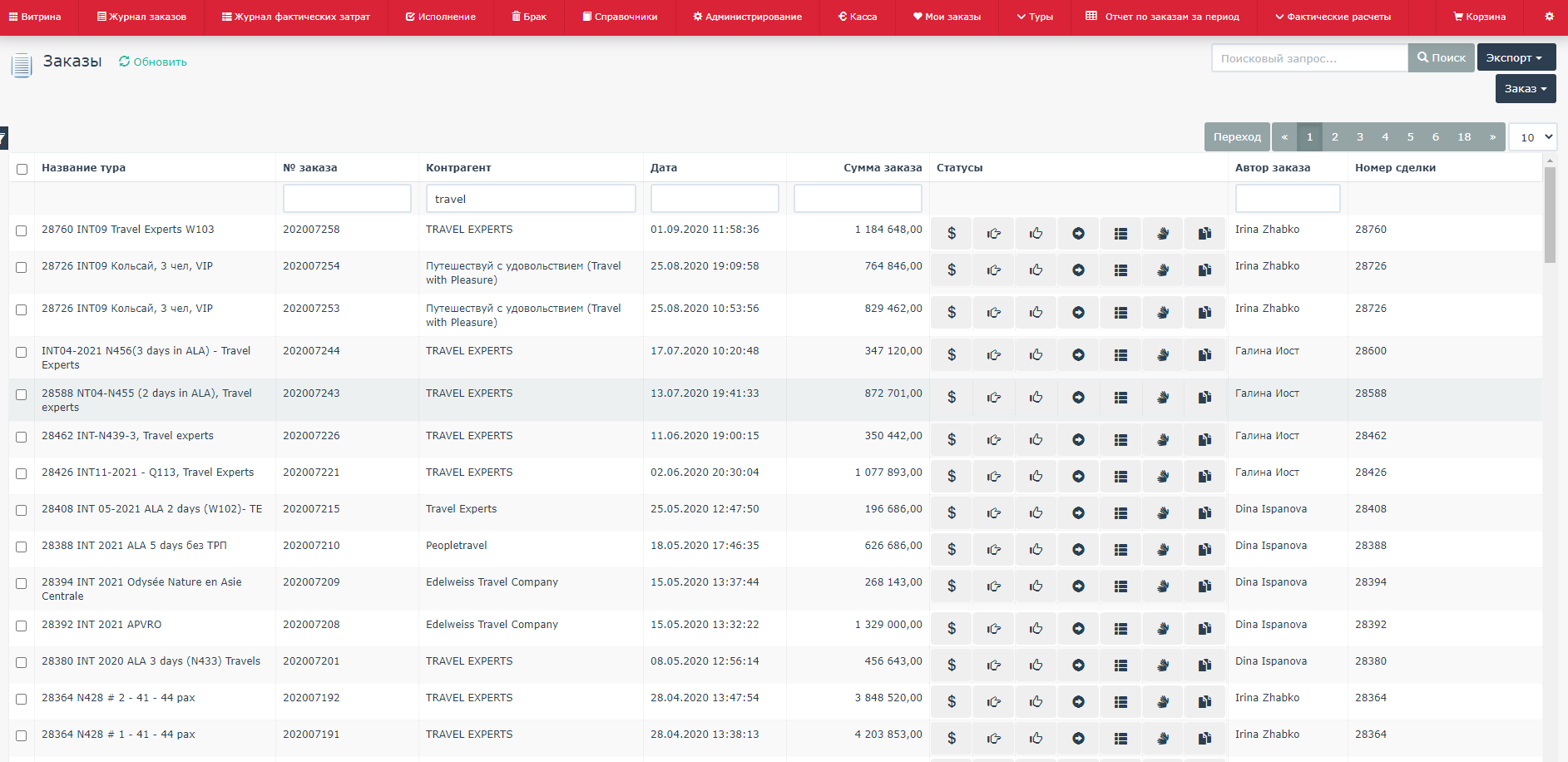This screenshot has height=762, width=1568.
Task: Click dollar icon for order 202007221
Action: [x=952, y=477]
